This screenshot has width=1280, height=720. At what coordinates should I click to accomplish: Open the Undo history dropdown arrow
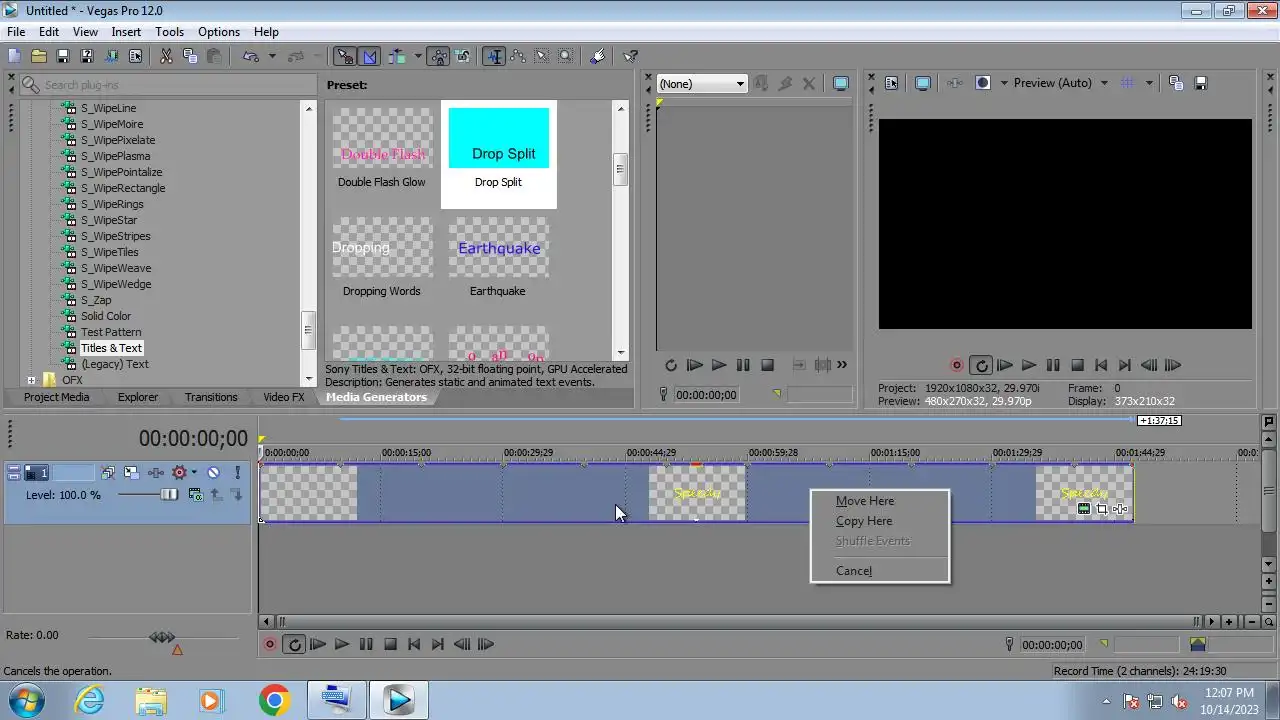[x=272, y=57]
